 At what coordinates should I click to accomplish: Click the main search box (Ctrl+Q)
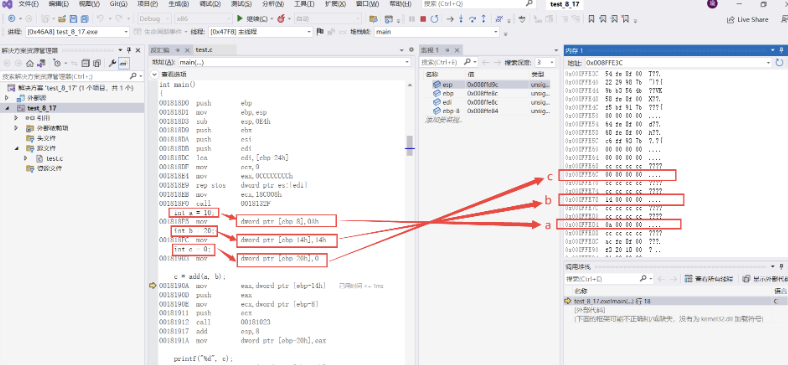[479, 4]
